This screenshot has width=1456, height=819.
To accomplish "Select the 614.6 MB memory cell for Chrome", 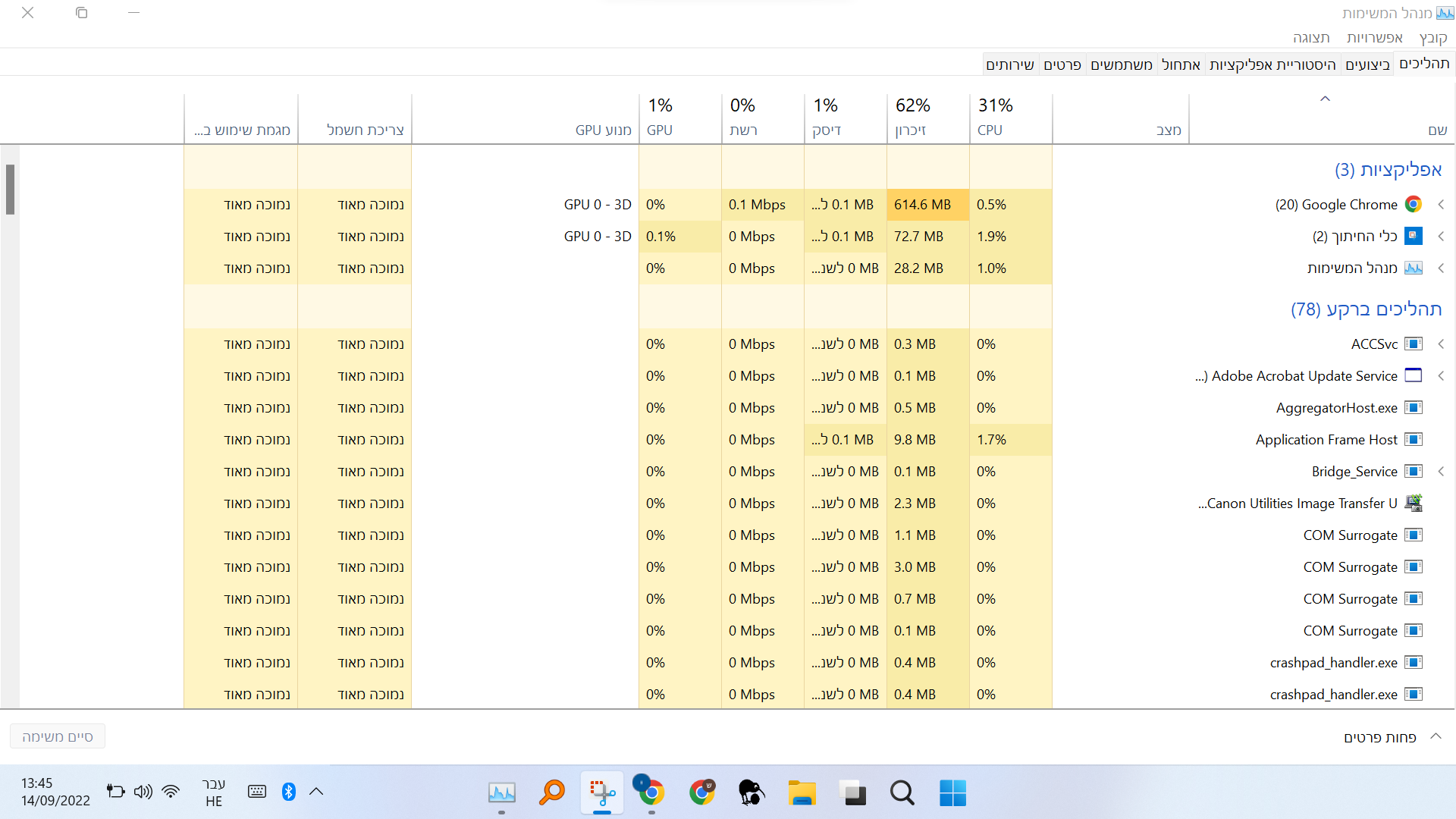I will tap(928, 205).
